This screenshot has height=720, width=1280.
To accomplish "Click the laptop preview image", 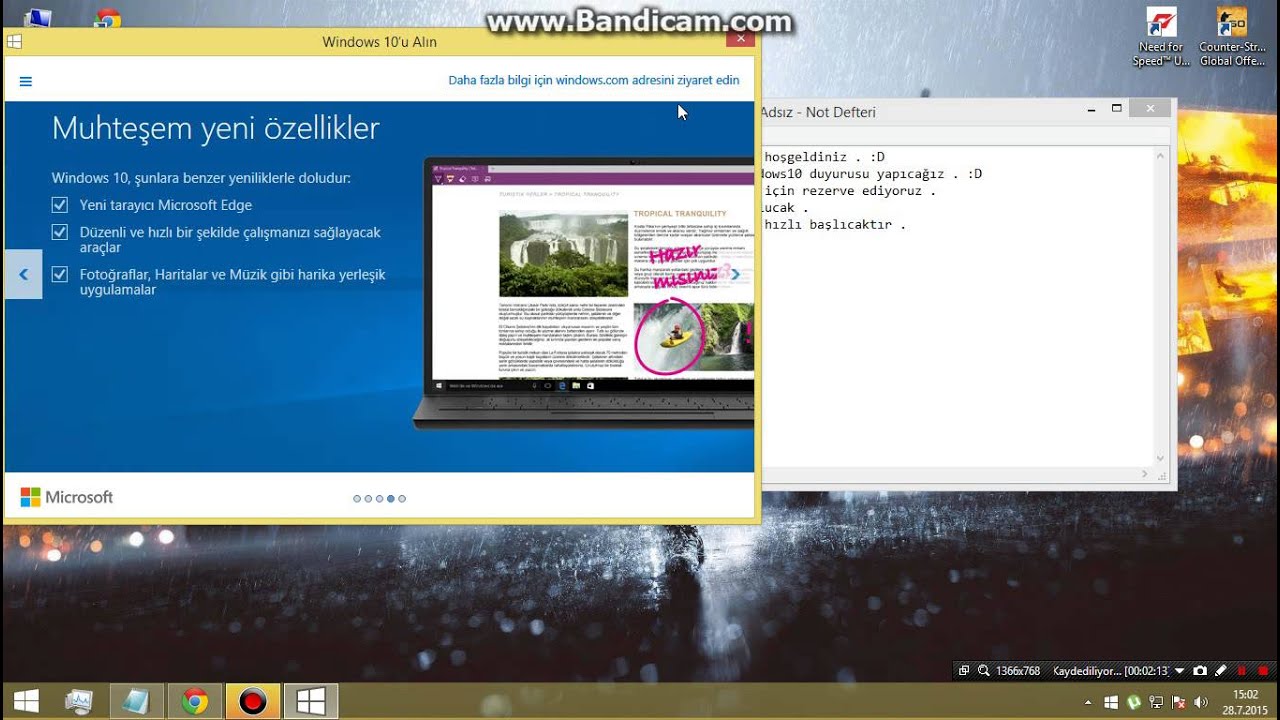I will coord(584,292).
